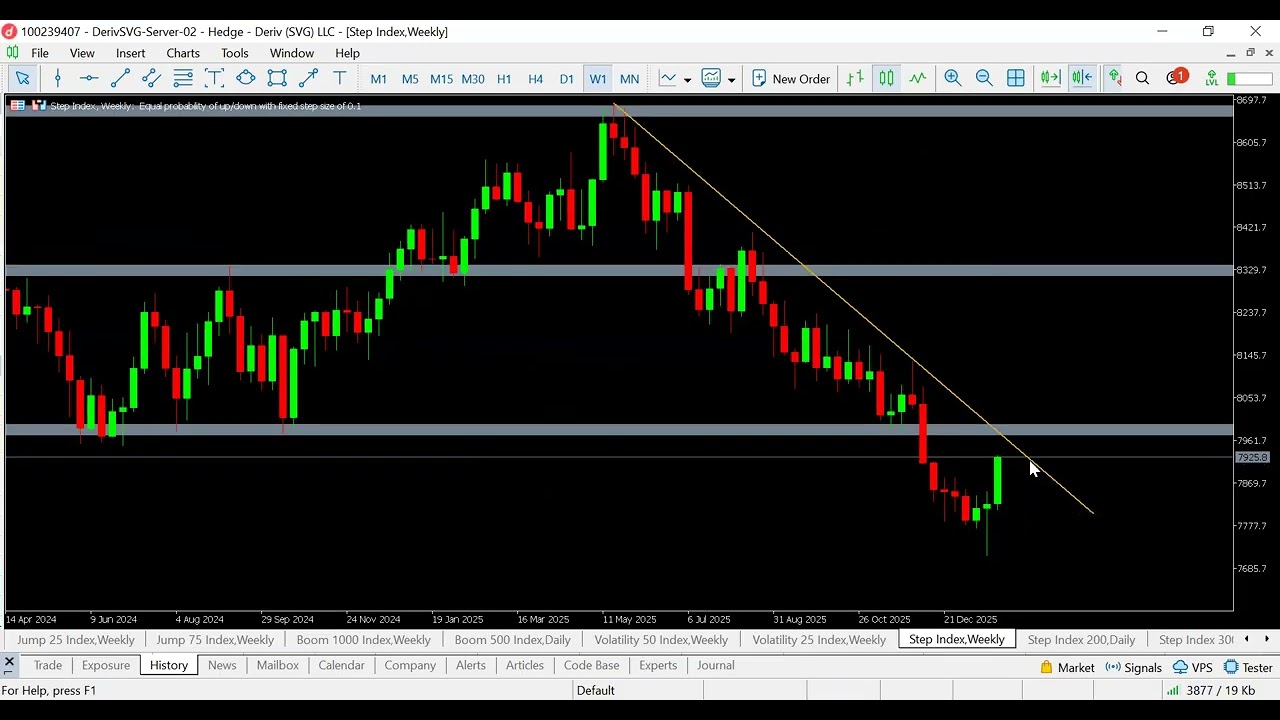Choose the ellipse shapes tool
This screenshot has height=720, width=1280.
(245, 78)
